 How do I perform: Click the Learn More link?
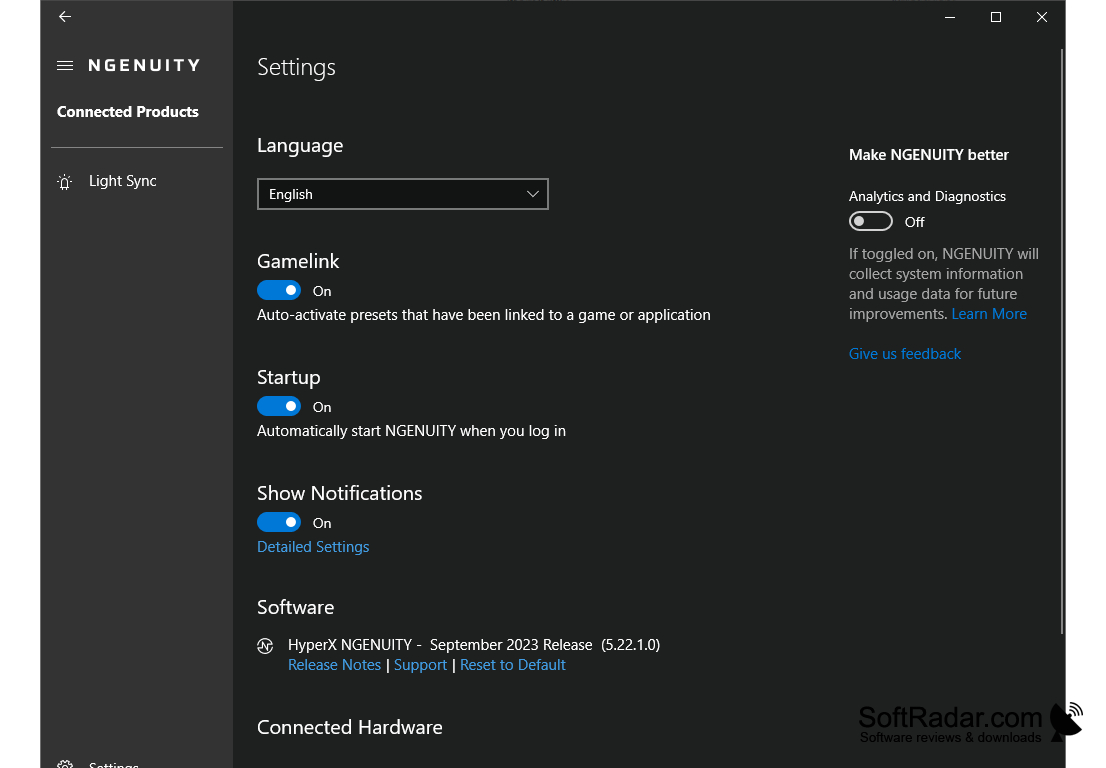click(x=989, y=313)
